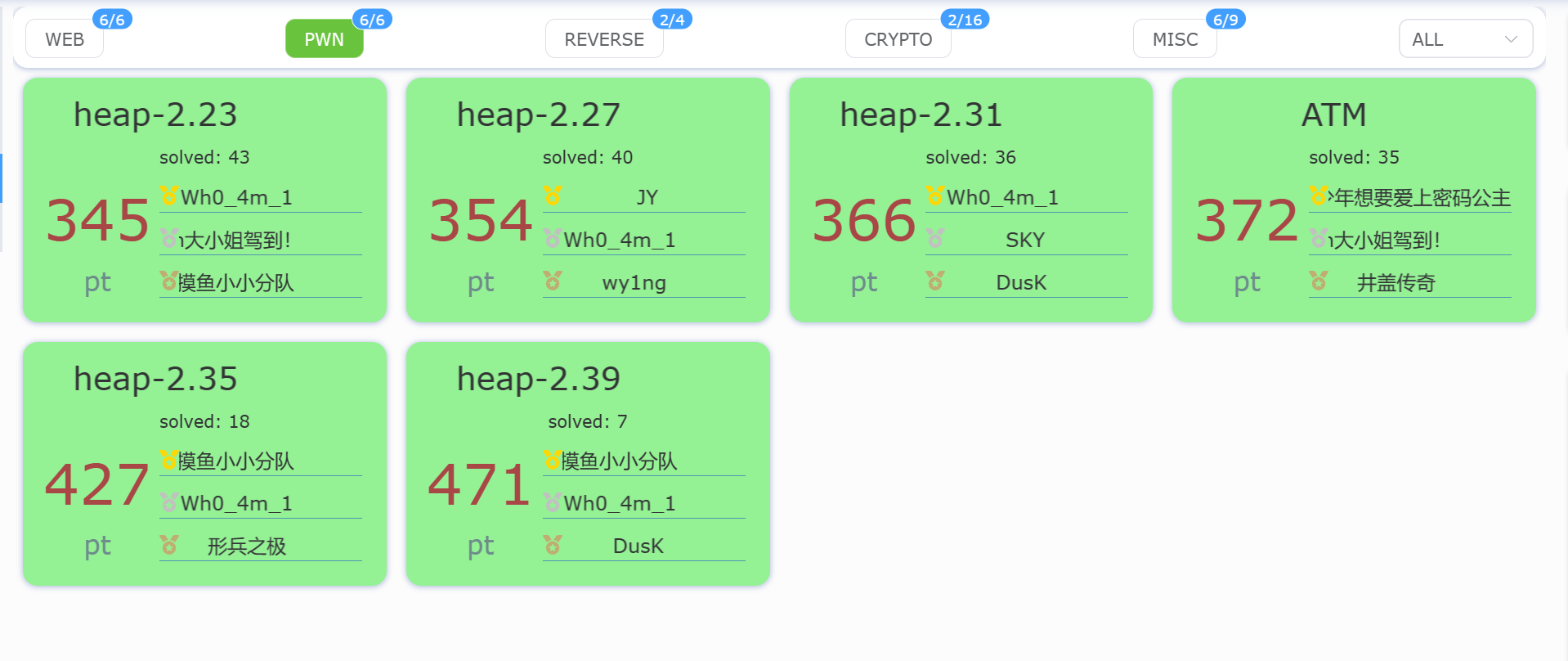This screenshot has width=1568, height=661.
Task: Click the 345 point value
Action: point(97,220)
